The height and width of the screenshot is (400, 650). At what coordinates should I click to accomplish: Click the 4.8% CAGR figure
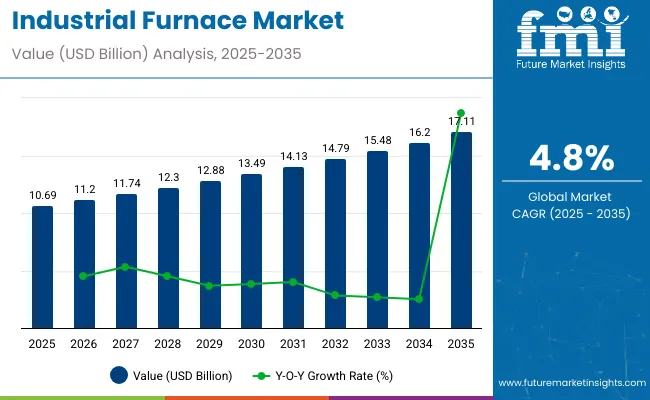click(572, 158)
